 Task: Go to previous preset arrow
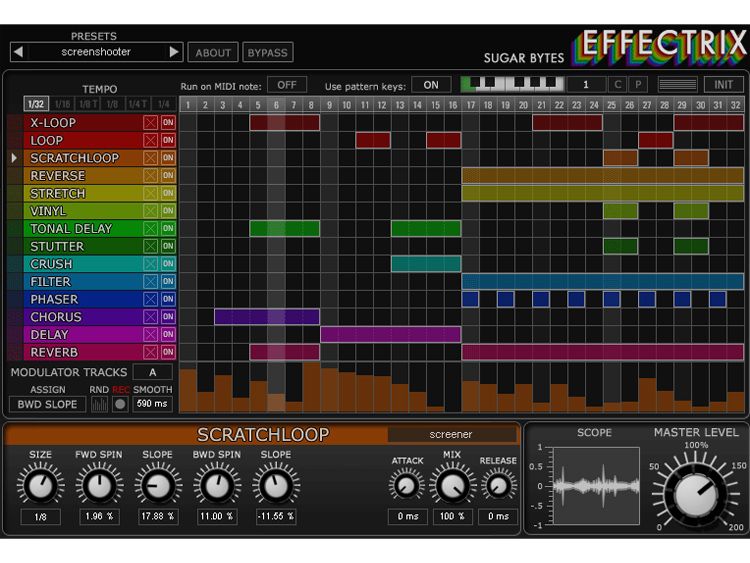click(x=18, y=52)
